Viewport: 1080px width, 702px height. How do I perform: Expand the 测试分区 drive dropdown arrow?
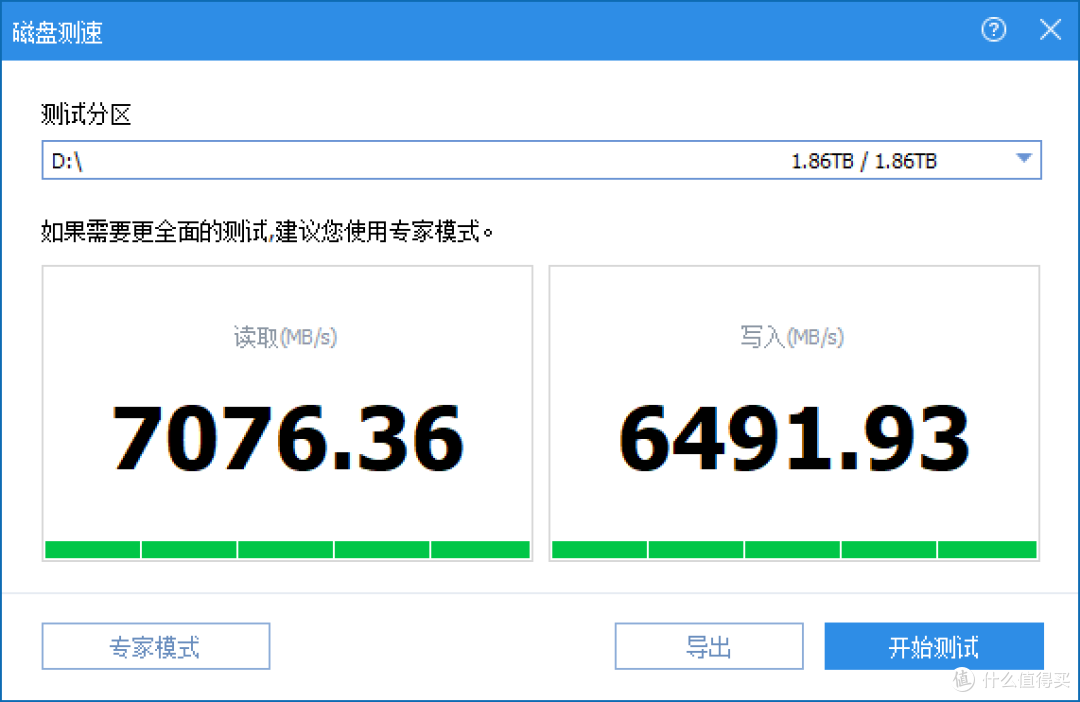(x=1024, y=158)
